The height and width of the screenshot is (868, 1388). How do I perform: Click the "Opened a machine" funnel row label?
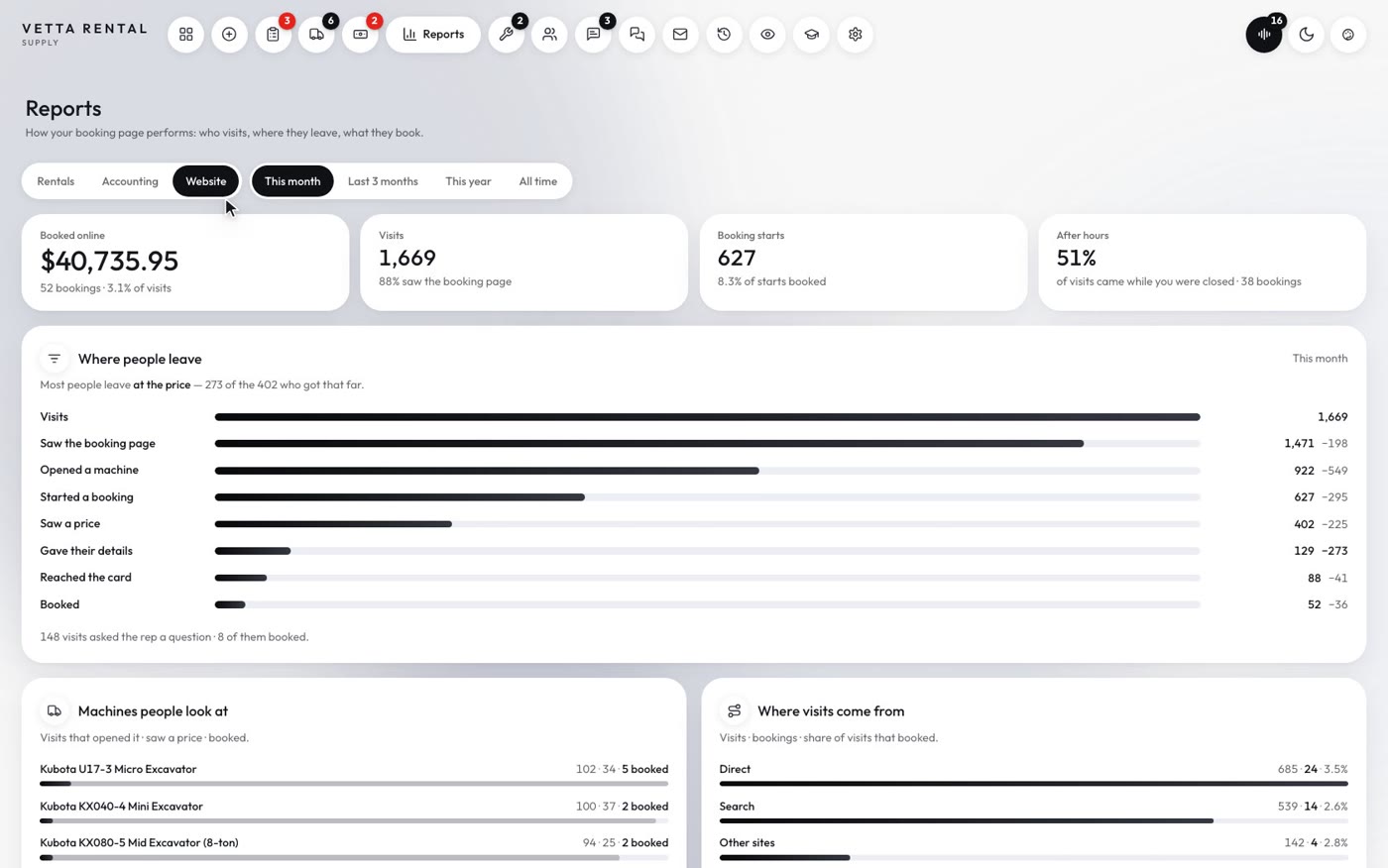[89, 471]
